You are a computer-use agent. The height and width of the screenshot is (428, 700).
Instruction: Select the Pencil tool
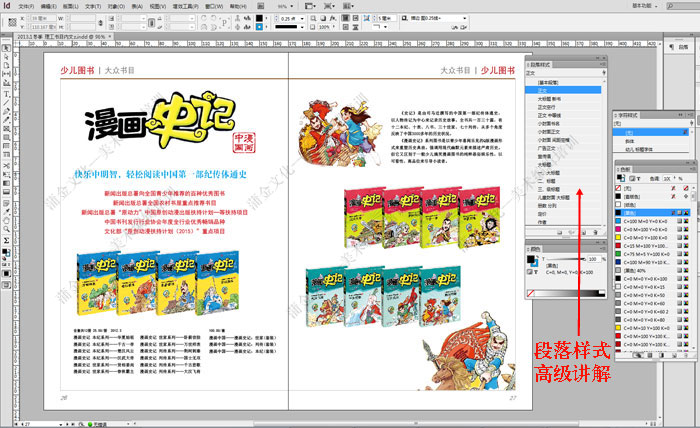(x=6, y=120)
